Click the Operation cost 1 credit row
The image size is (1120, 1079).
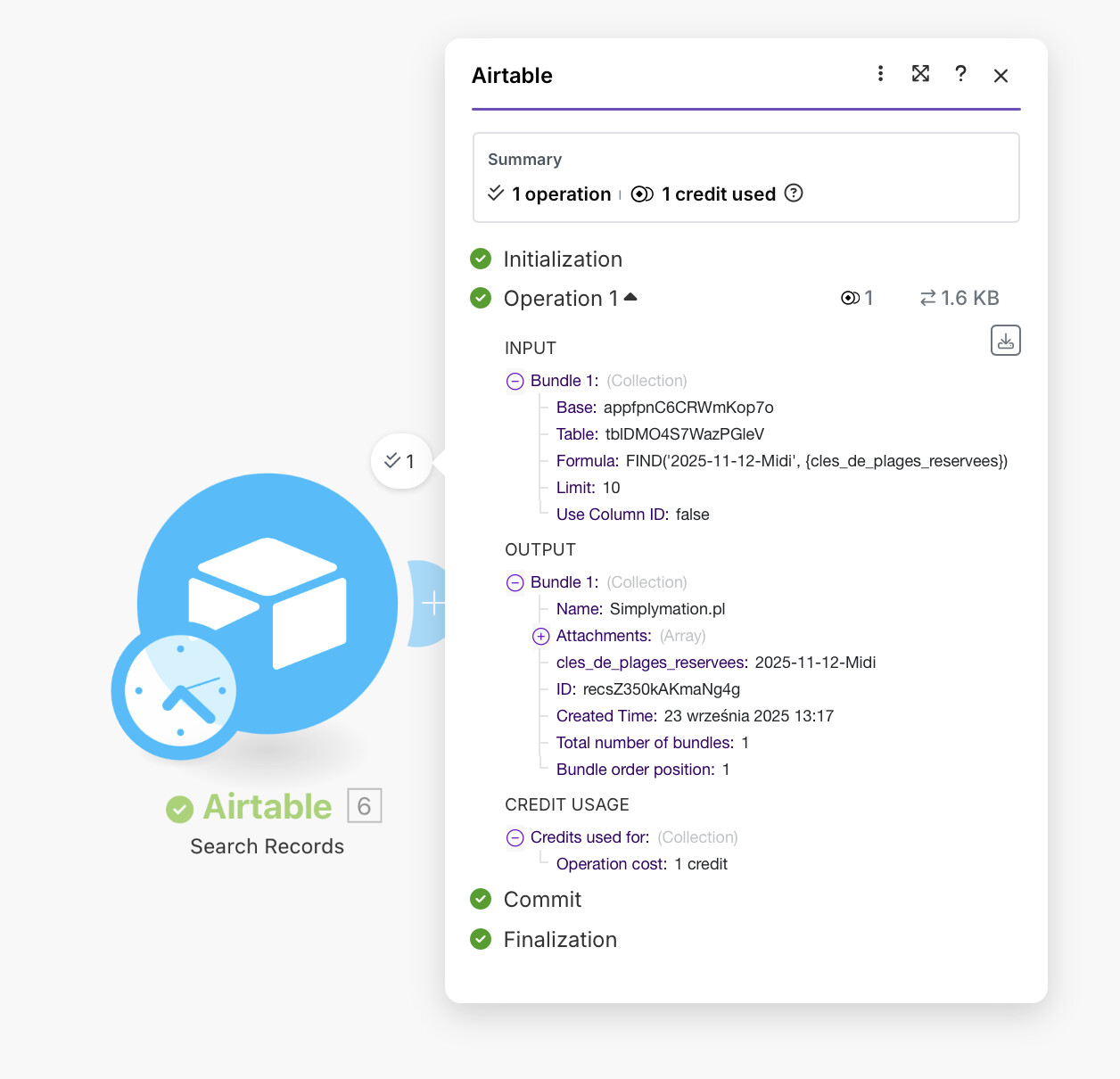coord(642,864)
